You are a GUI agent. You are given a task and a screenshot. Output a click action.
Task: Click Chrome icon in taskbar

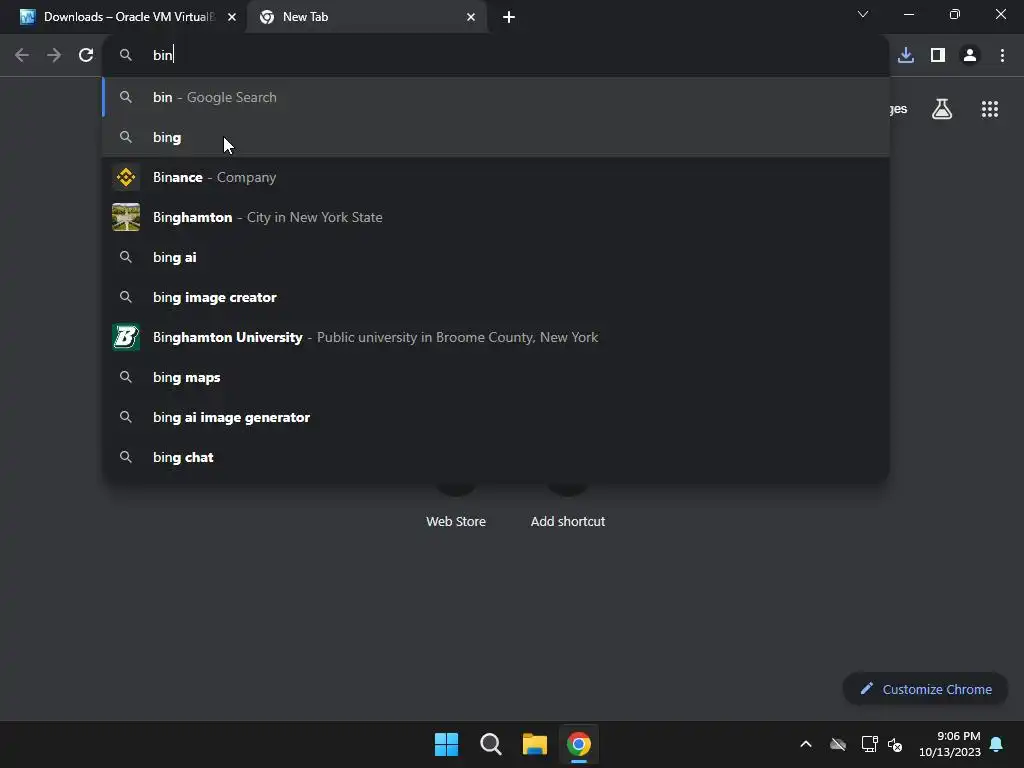(x=579, y=744)
